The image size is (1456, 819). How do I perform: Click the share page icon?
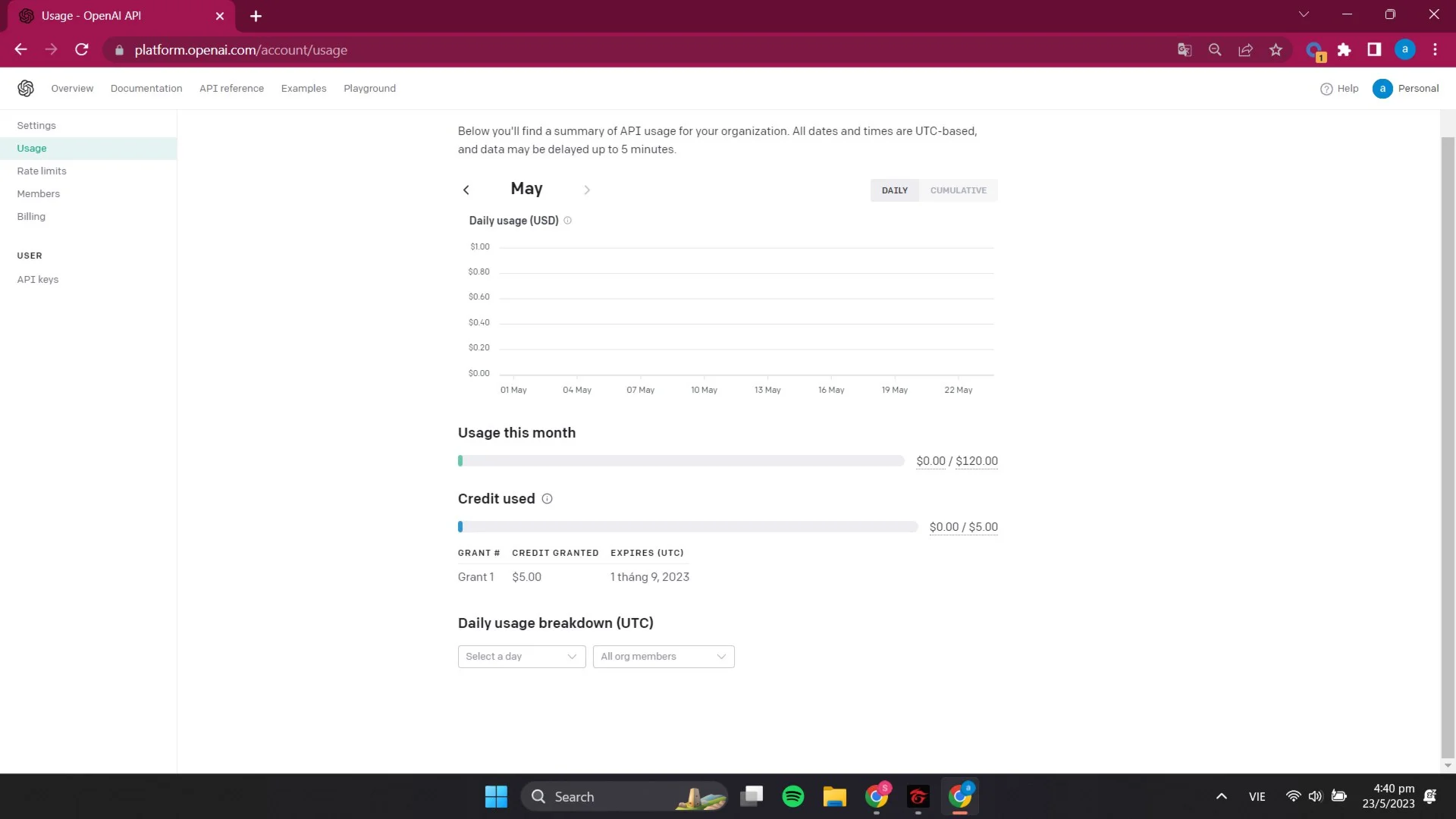point(1245,50)
